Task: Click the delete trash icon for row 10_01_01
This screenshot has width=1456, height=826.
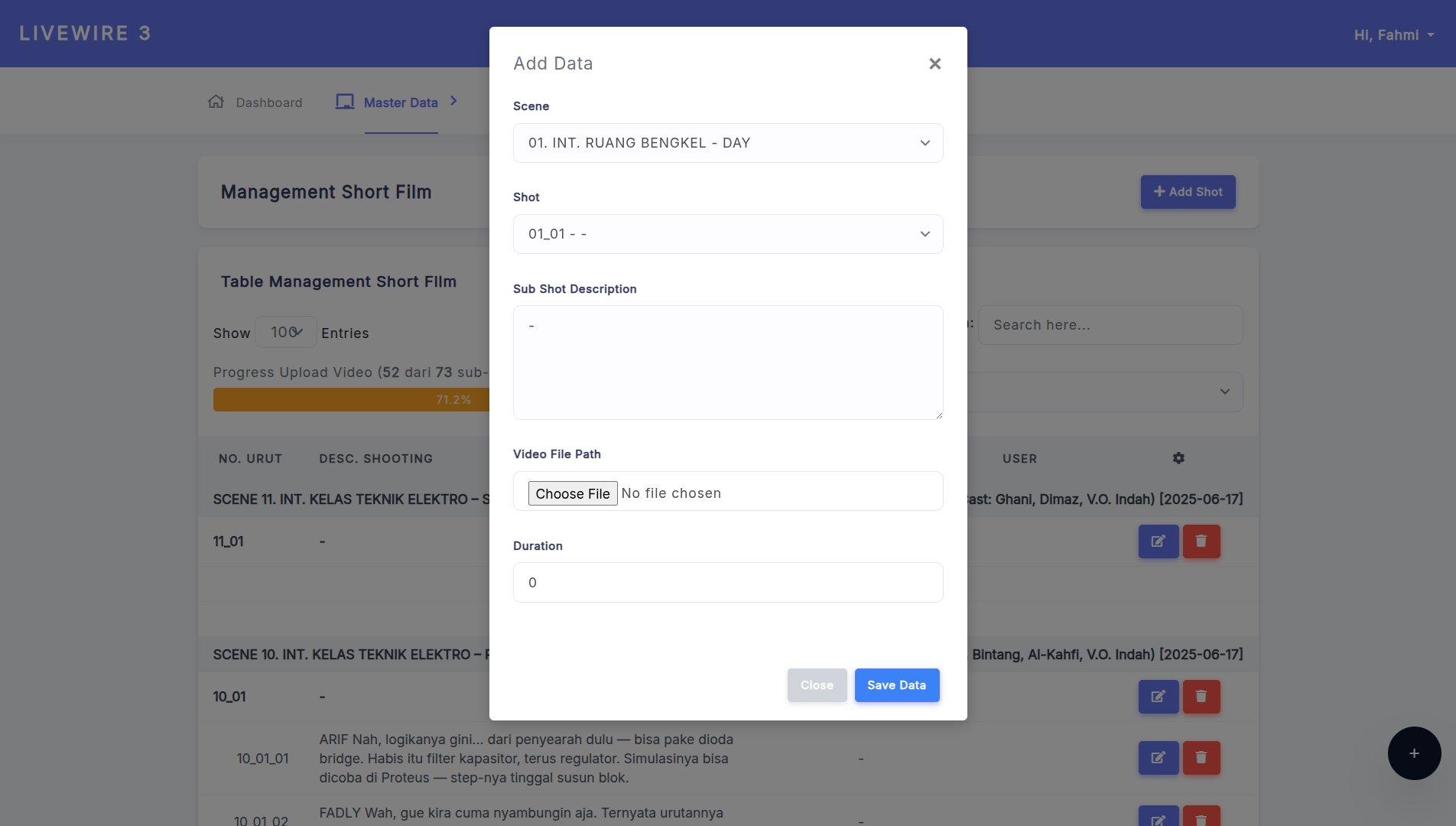Action: pos(1201,758)
